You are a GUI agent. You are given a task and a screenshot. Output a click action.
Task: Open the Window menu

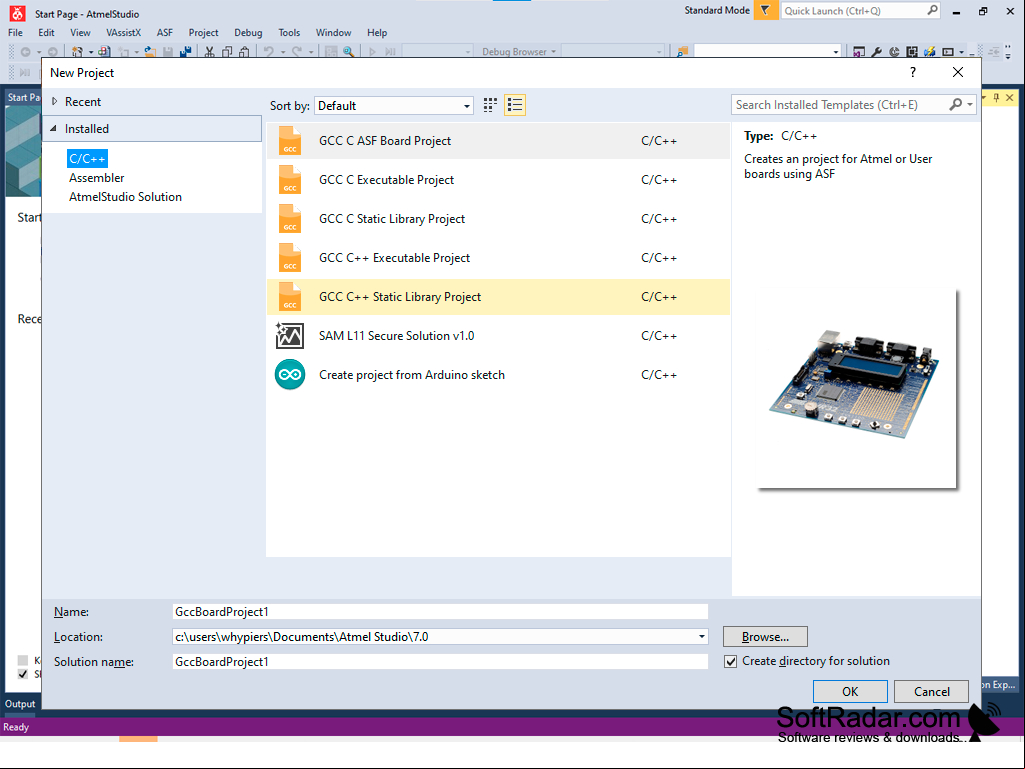coord(333,33)
